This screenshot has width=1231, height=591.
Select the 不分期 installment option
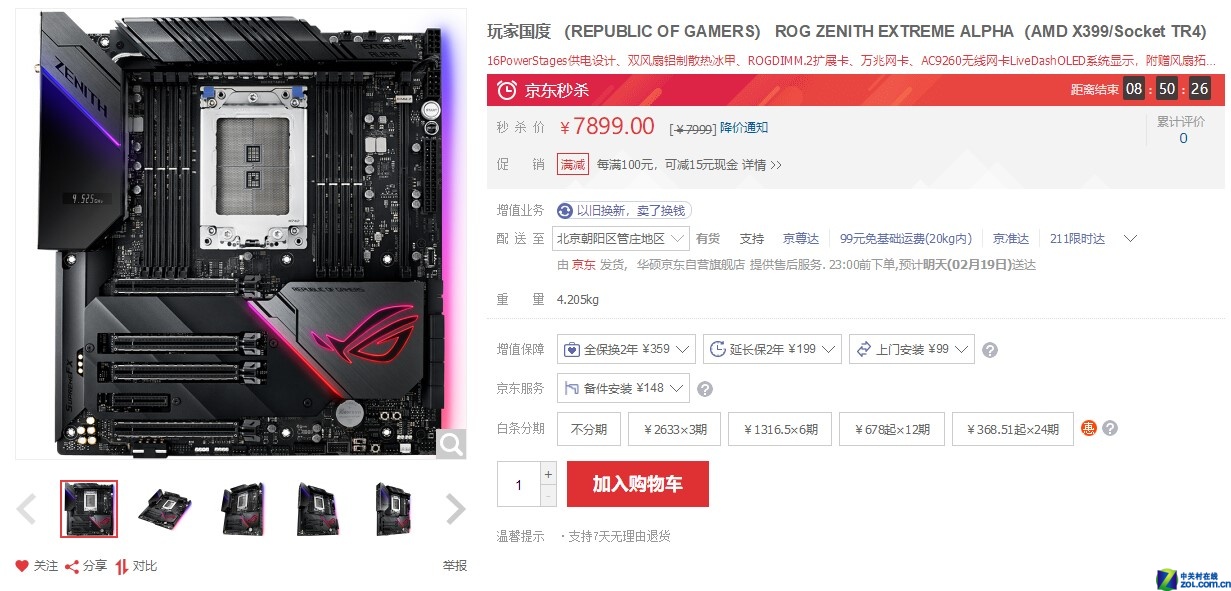pyautogui.click(x=589, y=429)
